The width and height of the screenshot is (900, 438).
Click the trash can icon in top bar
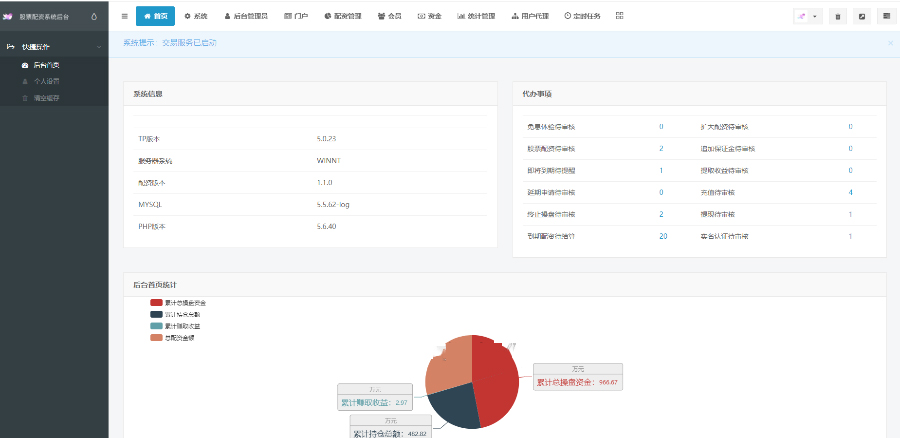tap(837, 16)
